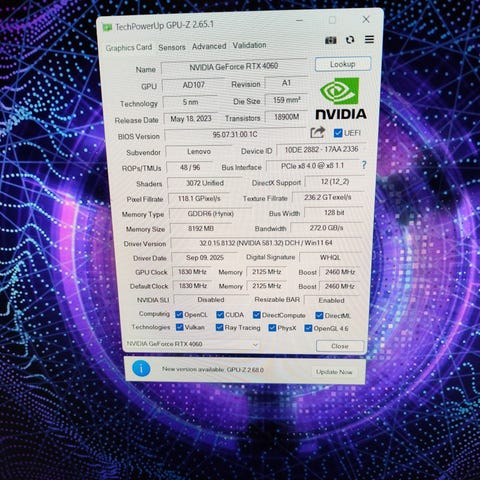This screenshot has width=480, height=480.
Task: Toggle the OpenGL 4.6 checkbox
Action: pyautogui.click(x=308, y=328)
